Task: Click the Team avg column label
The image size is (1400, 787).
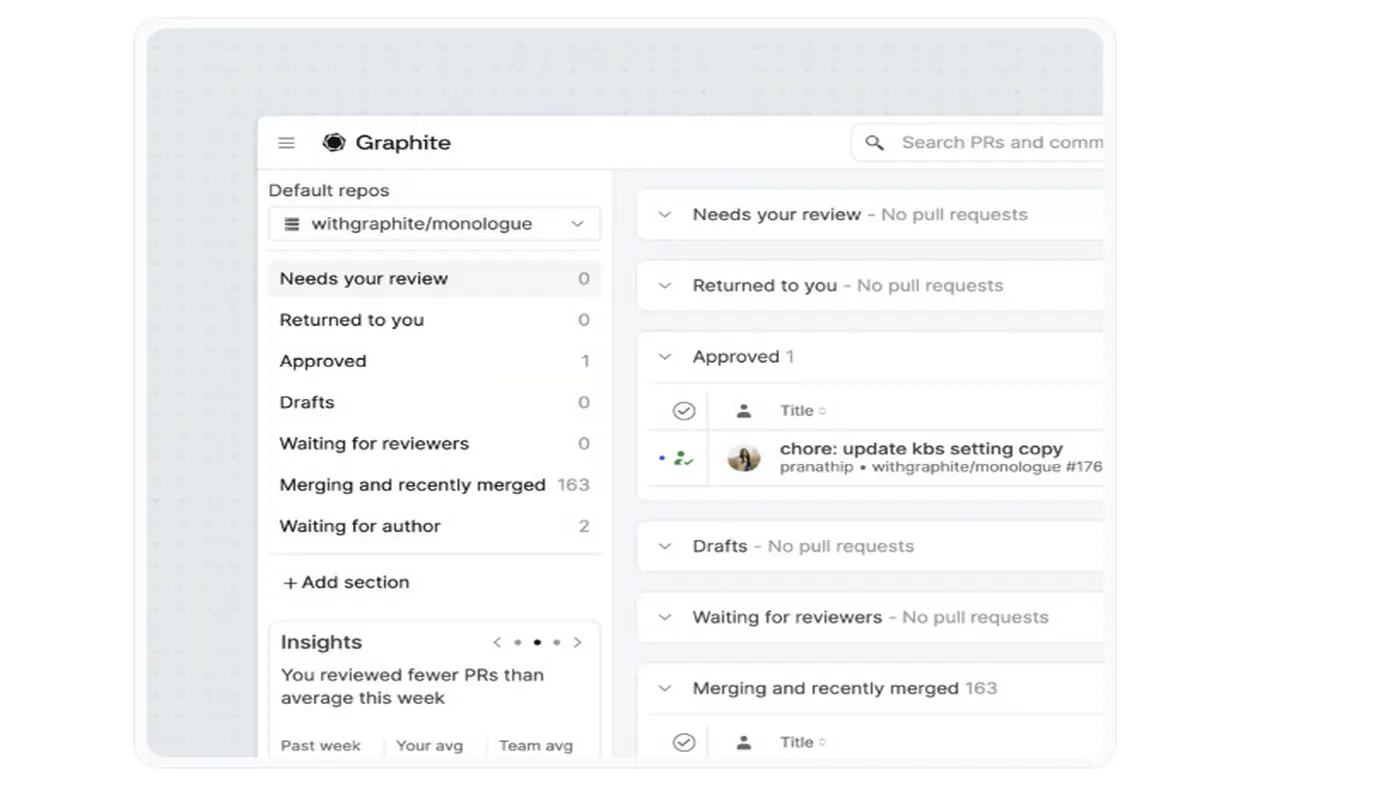Action: coord(536,746)
